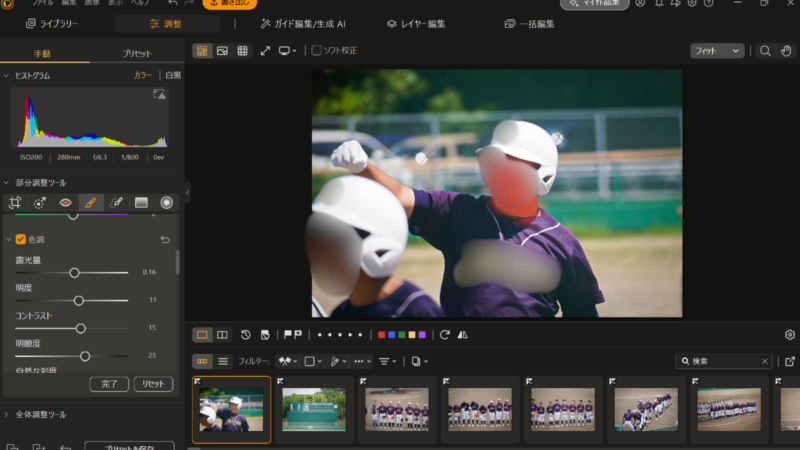Open the color label filter dropdown
800x450 pixels.
pos(313,361)
